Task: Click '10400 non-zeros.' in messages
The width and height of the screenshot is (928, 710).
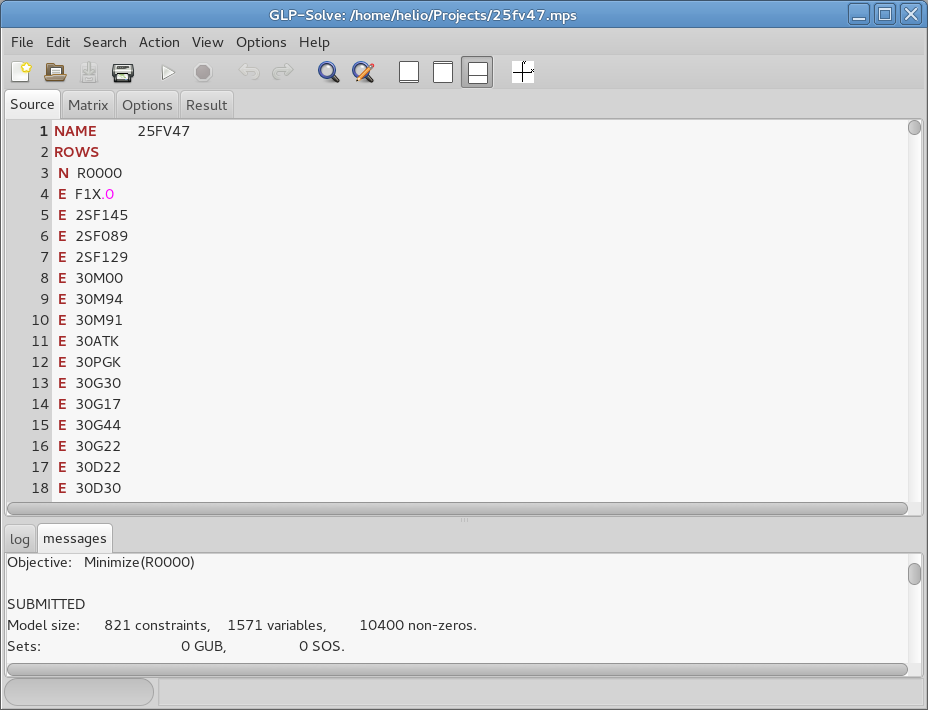Action: 418,625
